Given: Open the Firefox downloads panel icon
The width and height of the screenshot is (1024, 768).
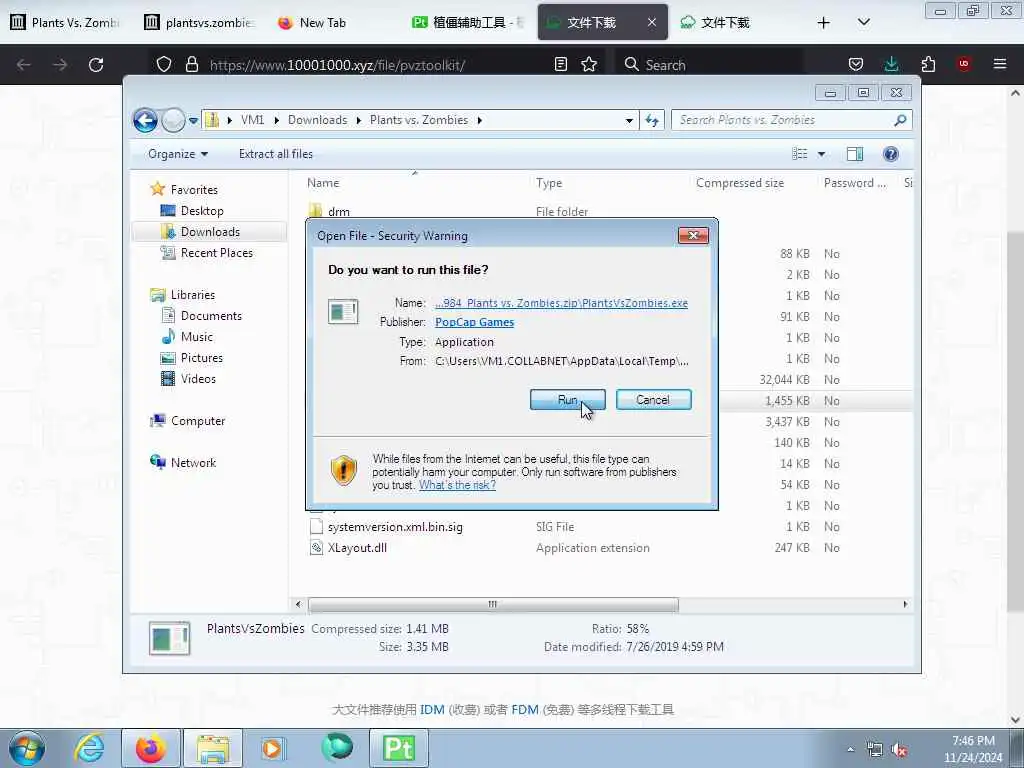Looking at the screenshot, I should pyautogui.click(x=891, y=65).
